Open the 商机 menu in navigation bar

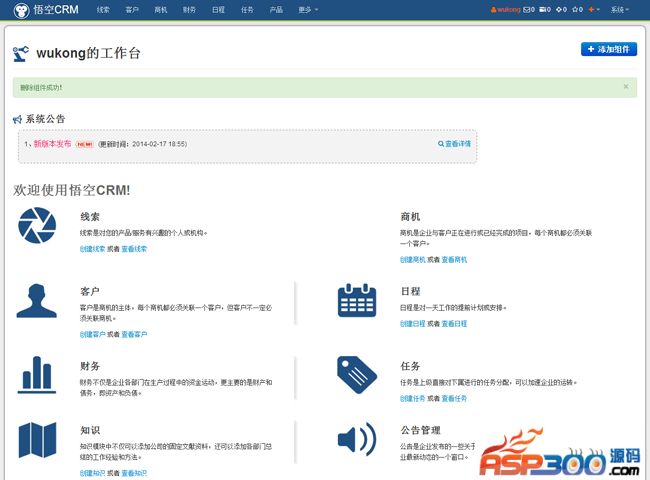pyautogui.click(x=161, y=9)
